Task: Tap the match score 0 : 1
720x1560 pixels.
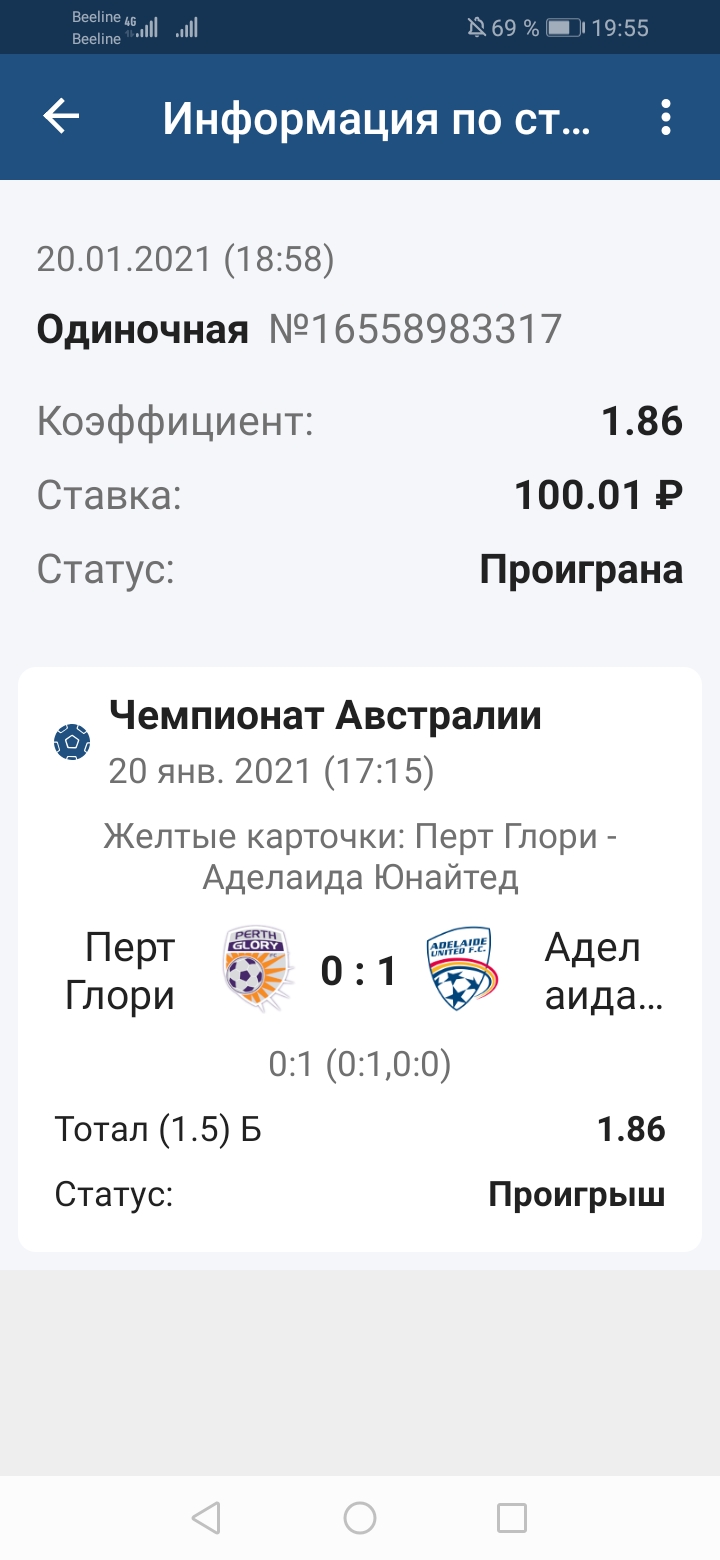Action: (x=359, y=971)
